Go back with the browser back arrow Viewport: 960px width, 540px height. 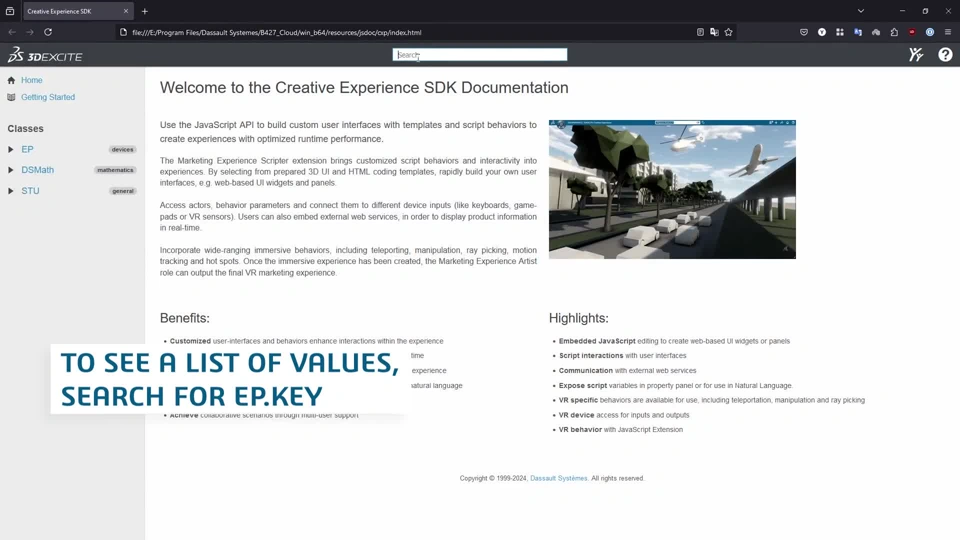click(12, 32)
